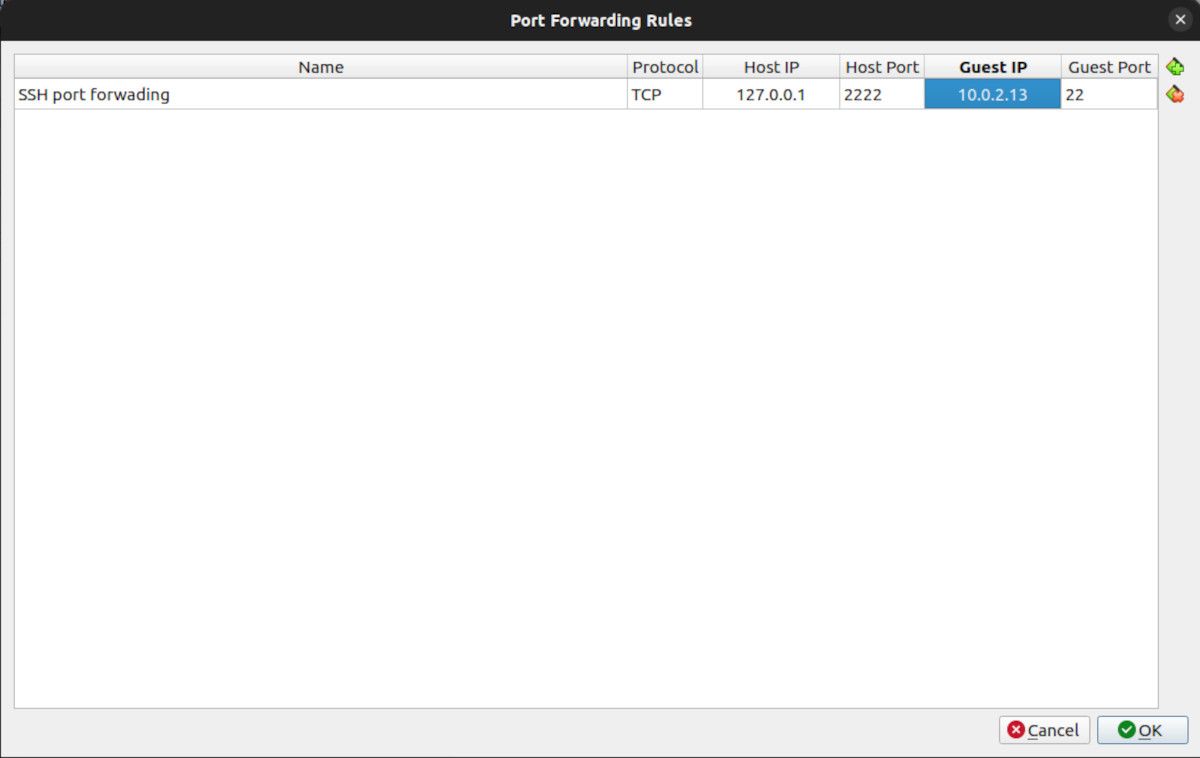Remove the selected port forwarding rule

tap(1175, 94)
